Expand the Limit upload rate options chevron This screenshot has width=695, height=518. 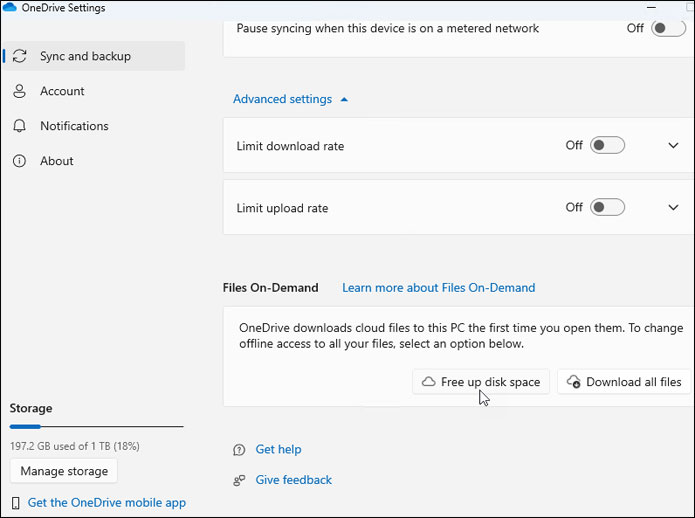coord(673,207)
